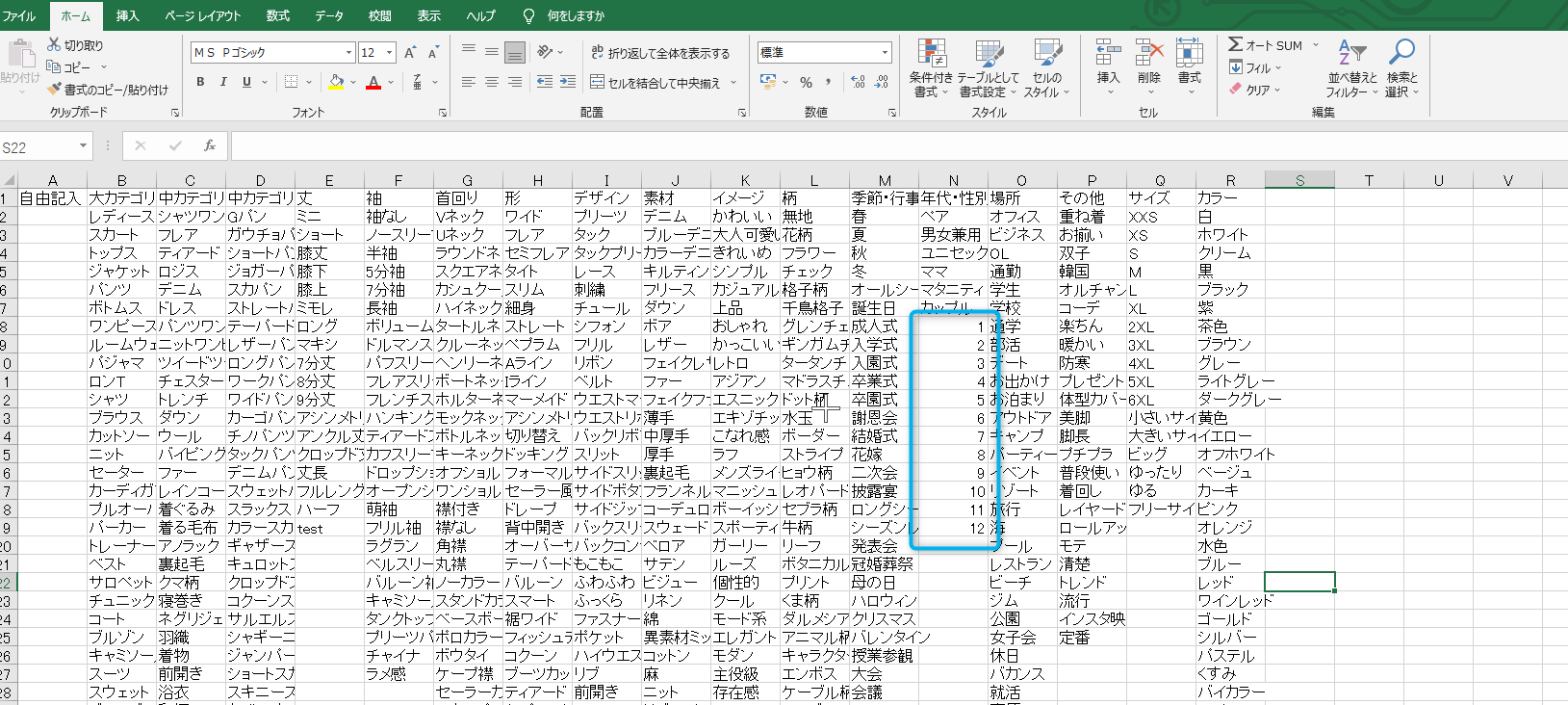This screenshot has width=1568, height=705.
Task: Open the font name dropdown MS Pゴシック
Action: (x=348, y=53)
